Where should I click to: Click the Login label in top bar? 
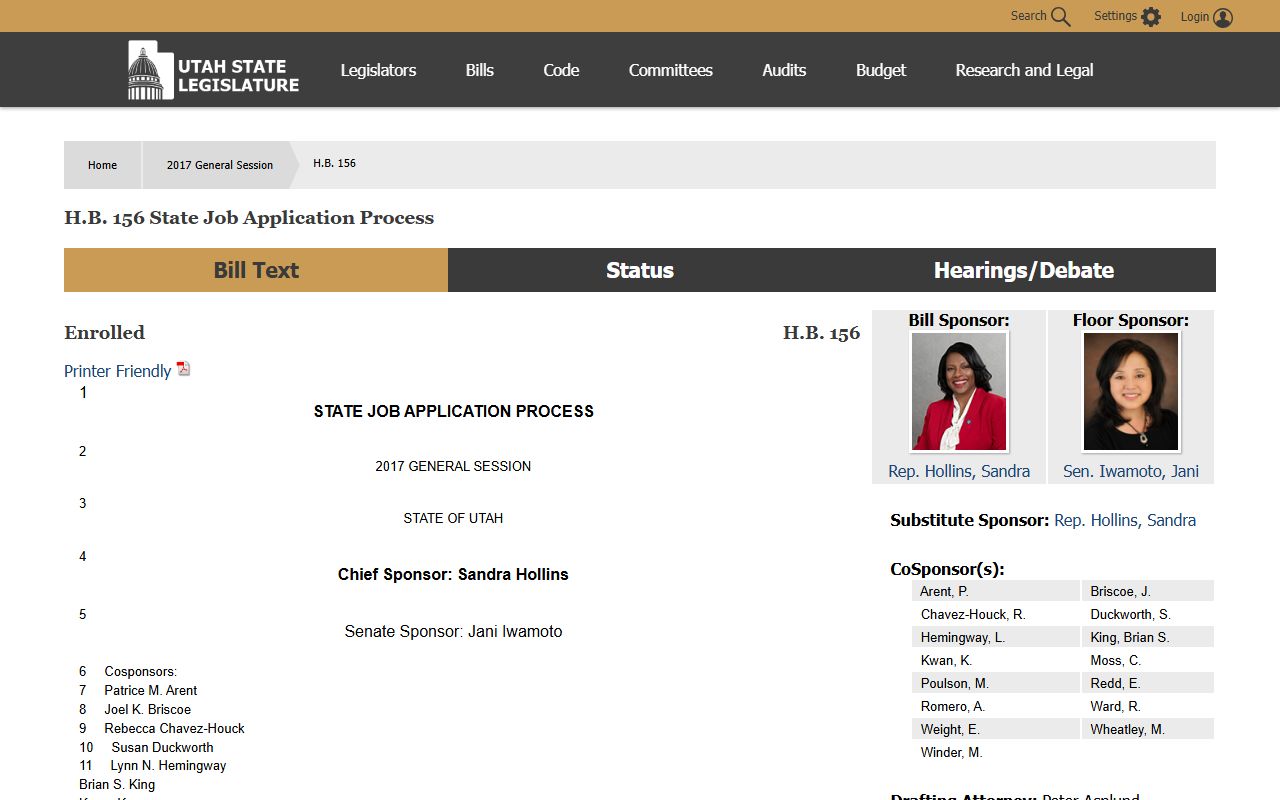pos(1195,16)
